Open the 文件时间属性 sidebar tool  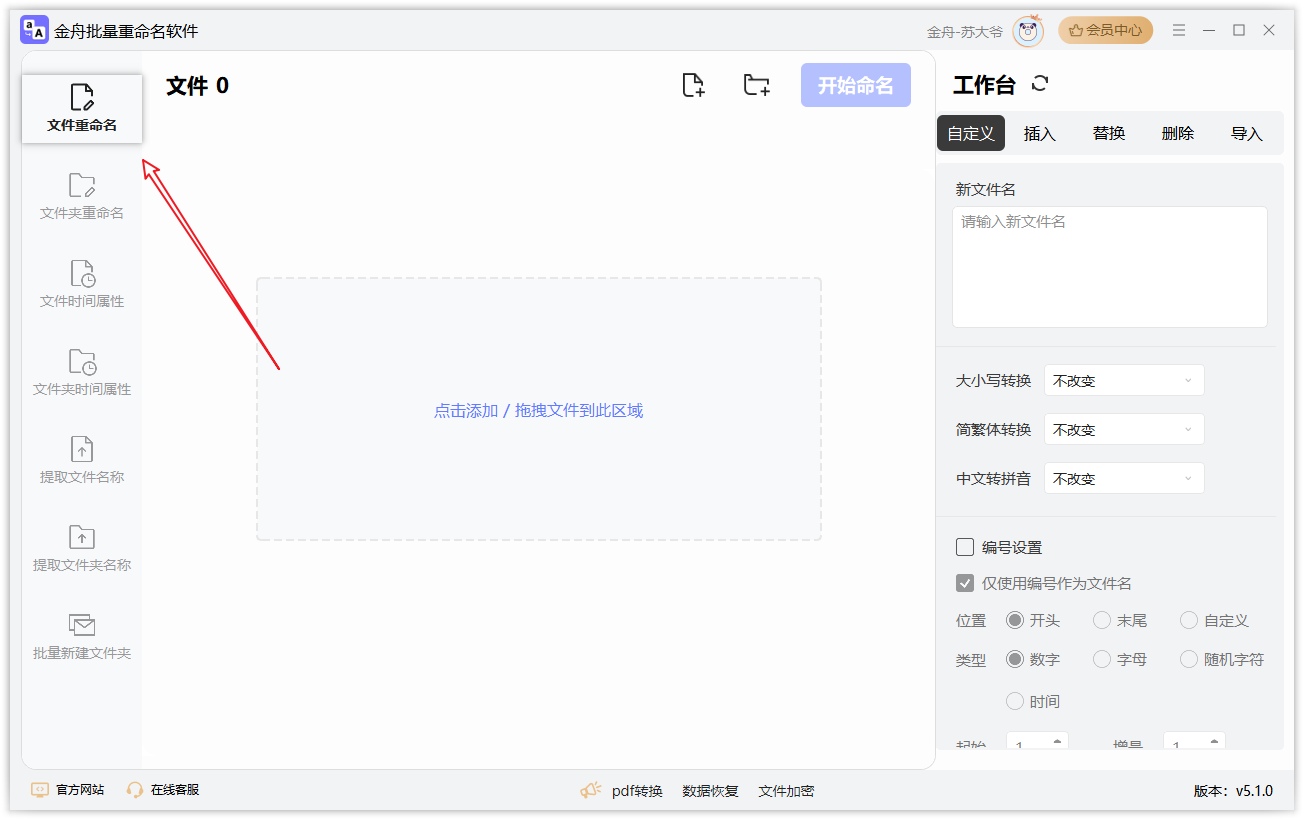click(82, 285)
